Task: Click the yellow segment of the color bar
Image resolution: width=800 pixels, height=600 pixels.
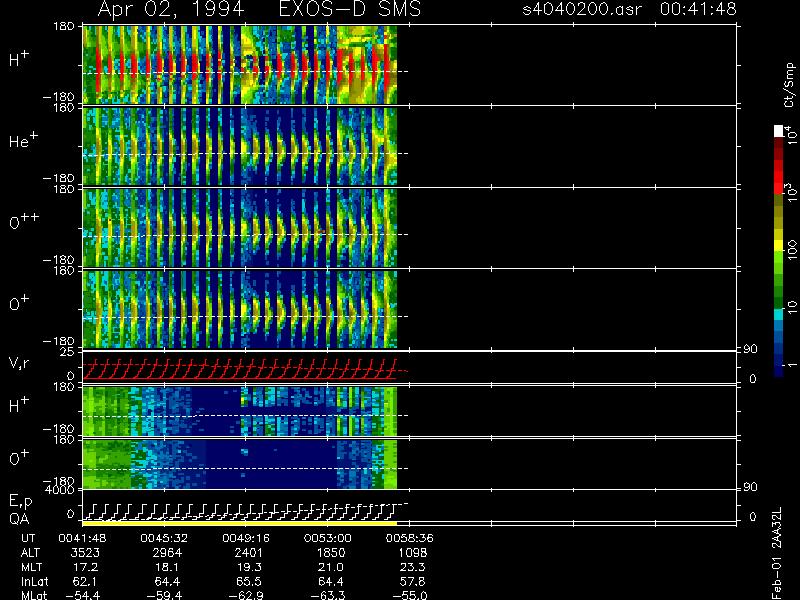Action: pos(779,247)
